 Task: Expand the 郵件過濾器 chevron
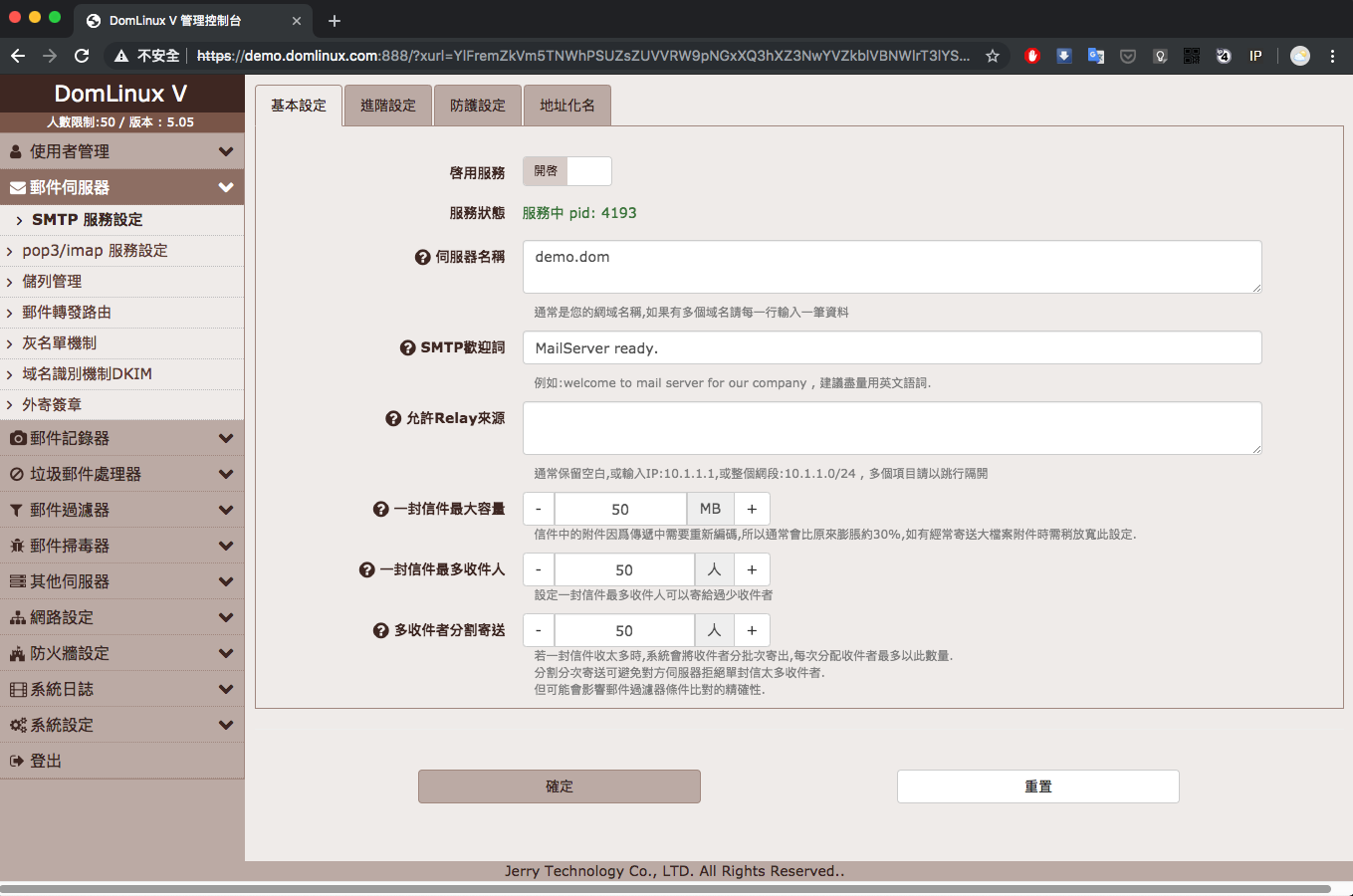(226, 511)
